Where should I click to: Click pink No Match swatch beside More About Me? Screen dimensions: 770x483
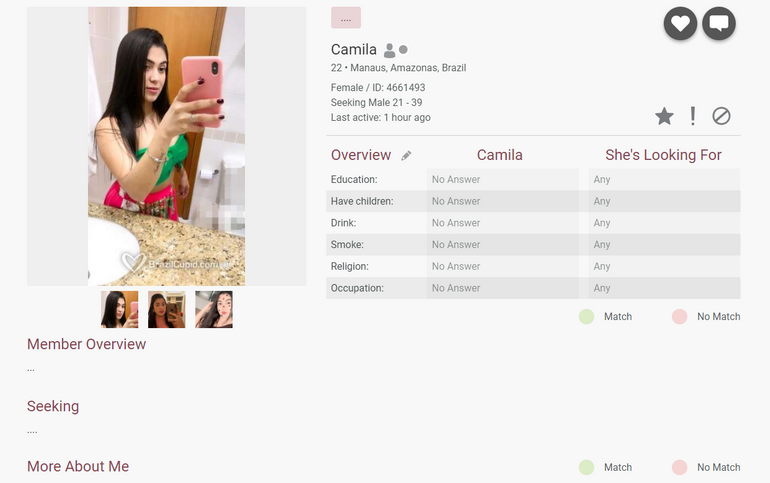(679, 467)
